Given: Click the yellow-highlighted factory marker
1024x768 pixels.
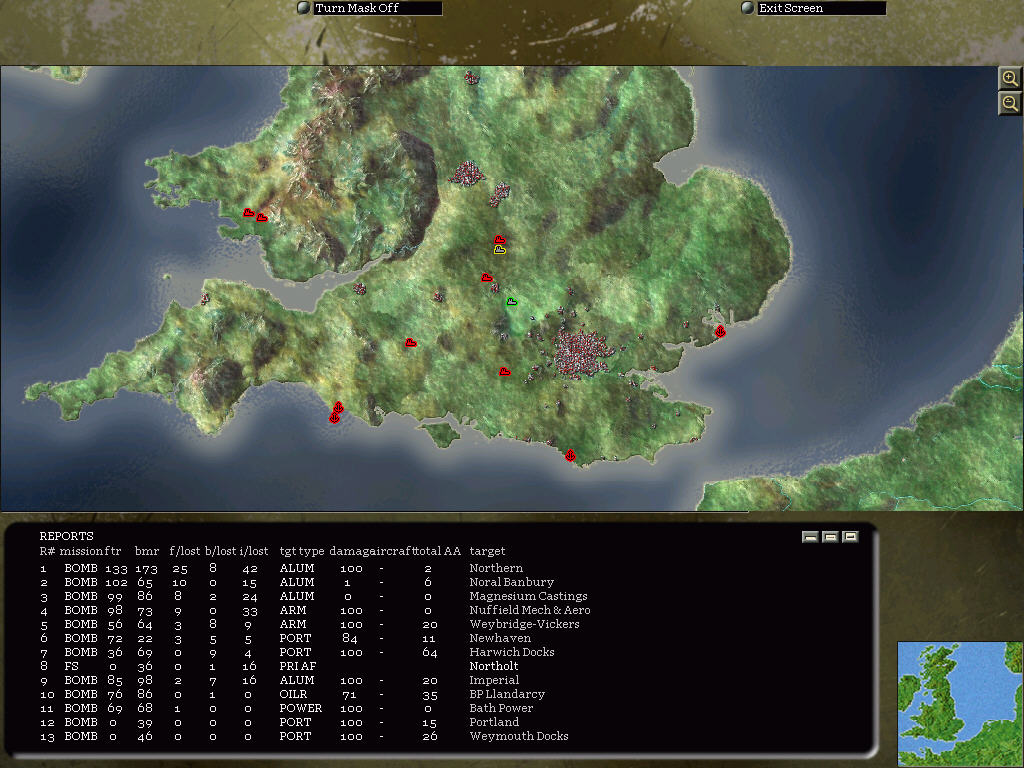Looking at the screenshot, I should coord(499,247).
